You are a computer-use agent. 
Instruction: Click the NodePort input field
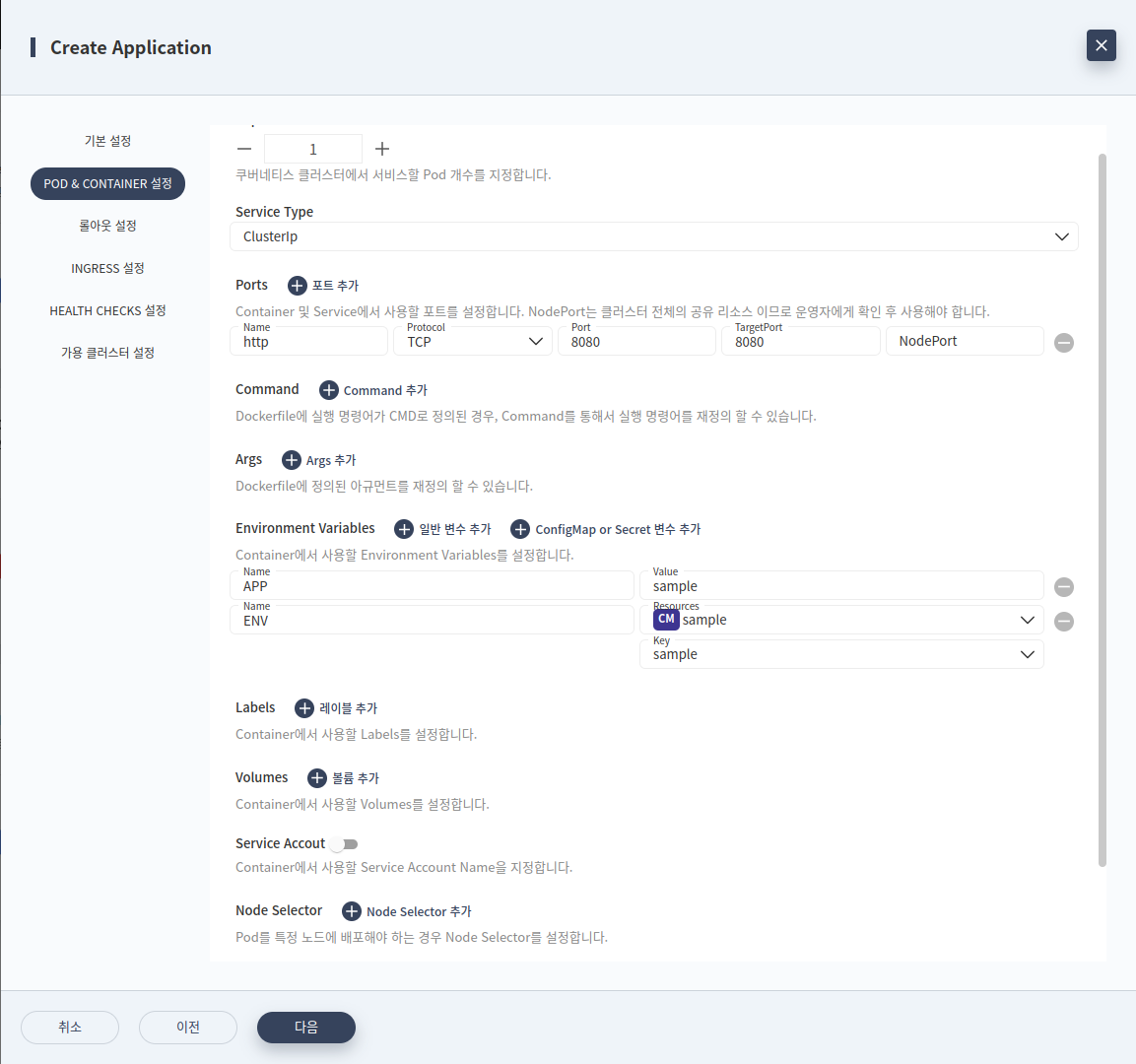[965, 341]
